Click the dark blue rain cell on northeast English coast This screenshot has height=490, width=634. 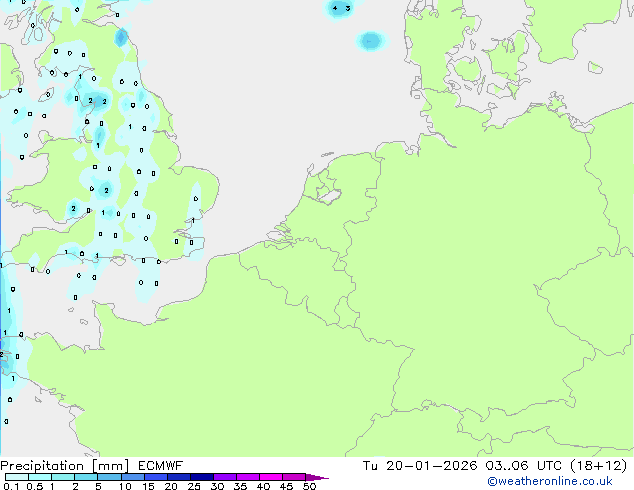(121, 38)
